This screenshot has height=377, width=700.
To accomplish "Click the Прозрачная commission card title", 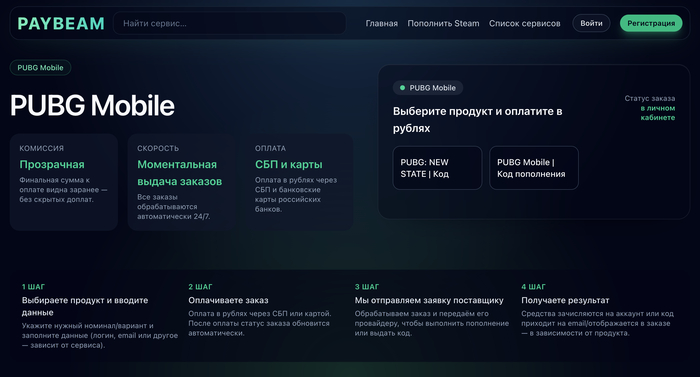I will [52, 164].
